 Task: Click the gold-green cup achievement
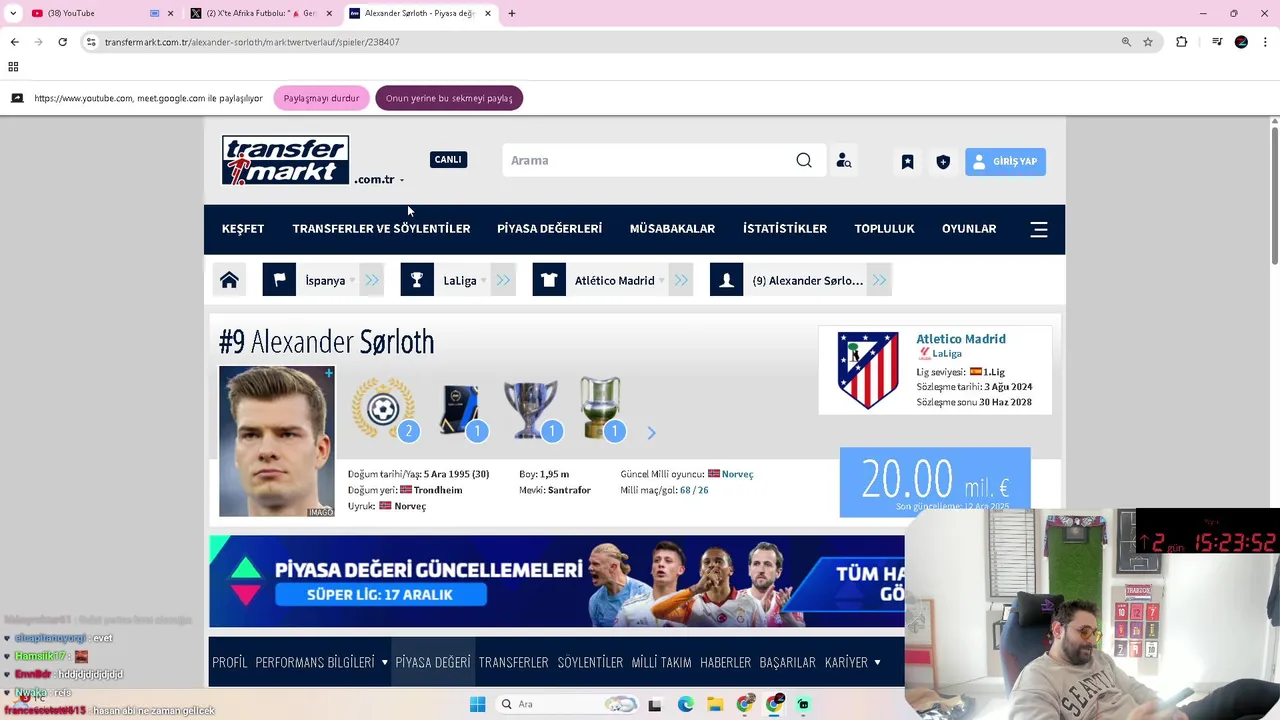(x=600, y=408)
